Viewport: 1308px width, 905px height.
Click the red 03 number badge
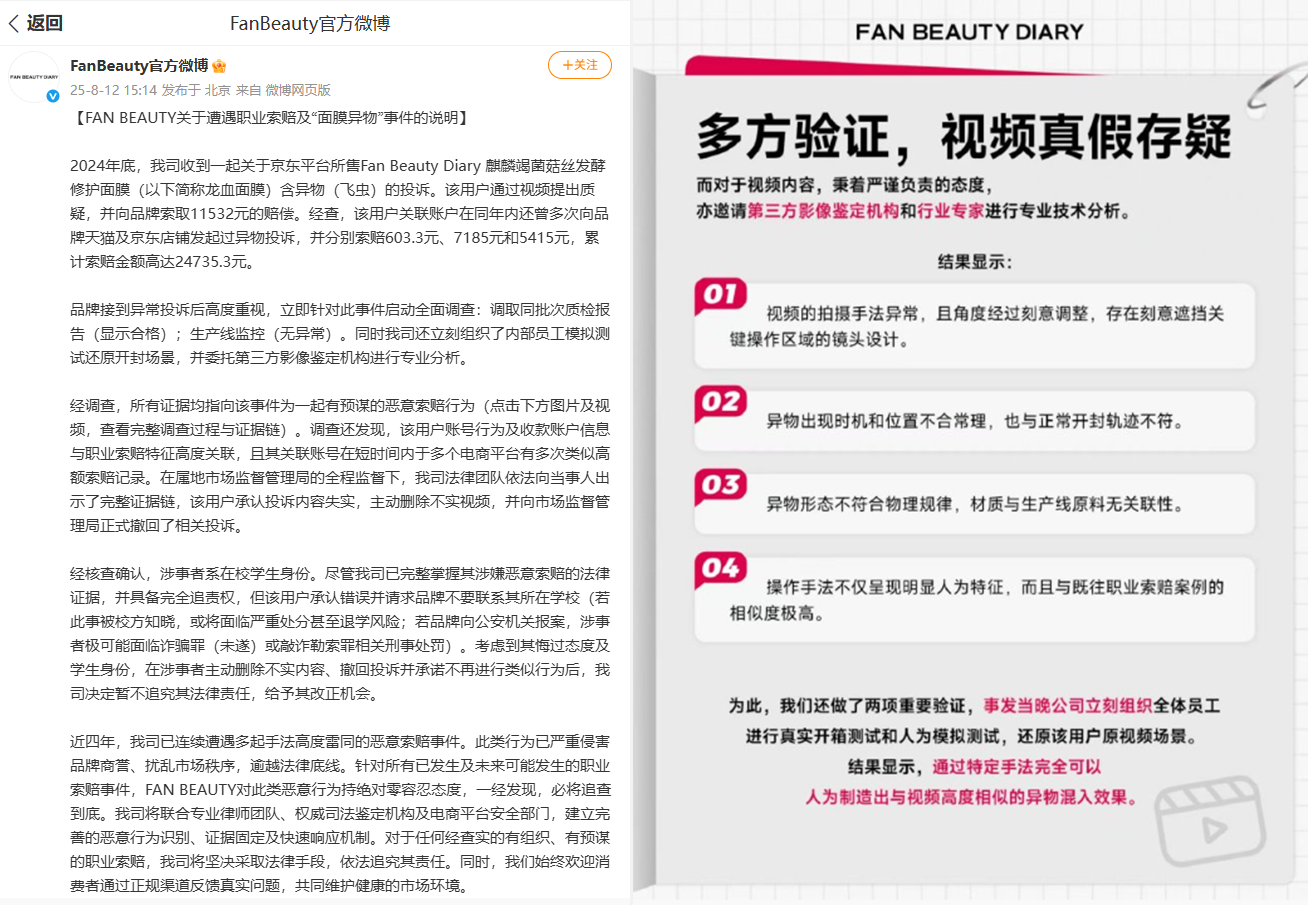tap(720, 486)
